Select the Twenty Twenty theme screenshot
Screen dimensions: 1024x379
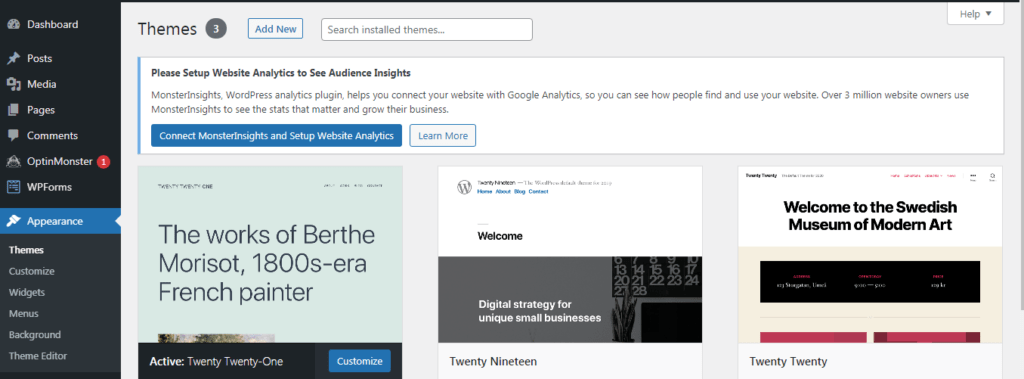point(870,254)
